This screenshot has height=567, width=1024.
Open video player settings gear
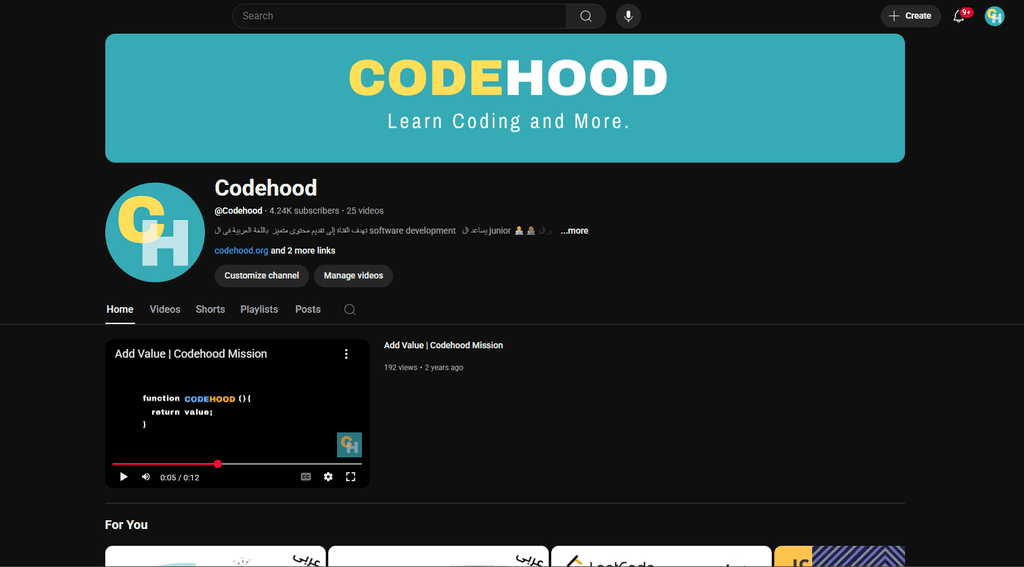click(328, 477)
